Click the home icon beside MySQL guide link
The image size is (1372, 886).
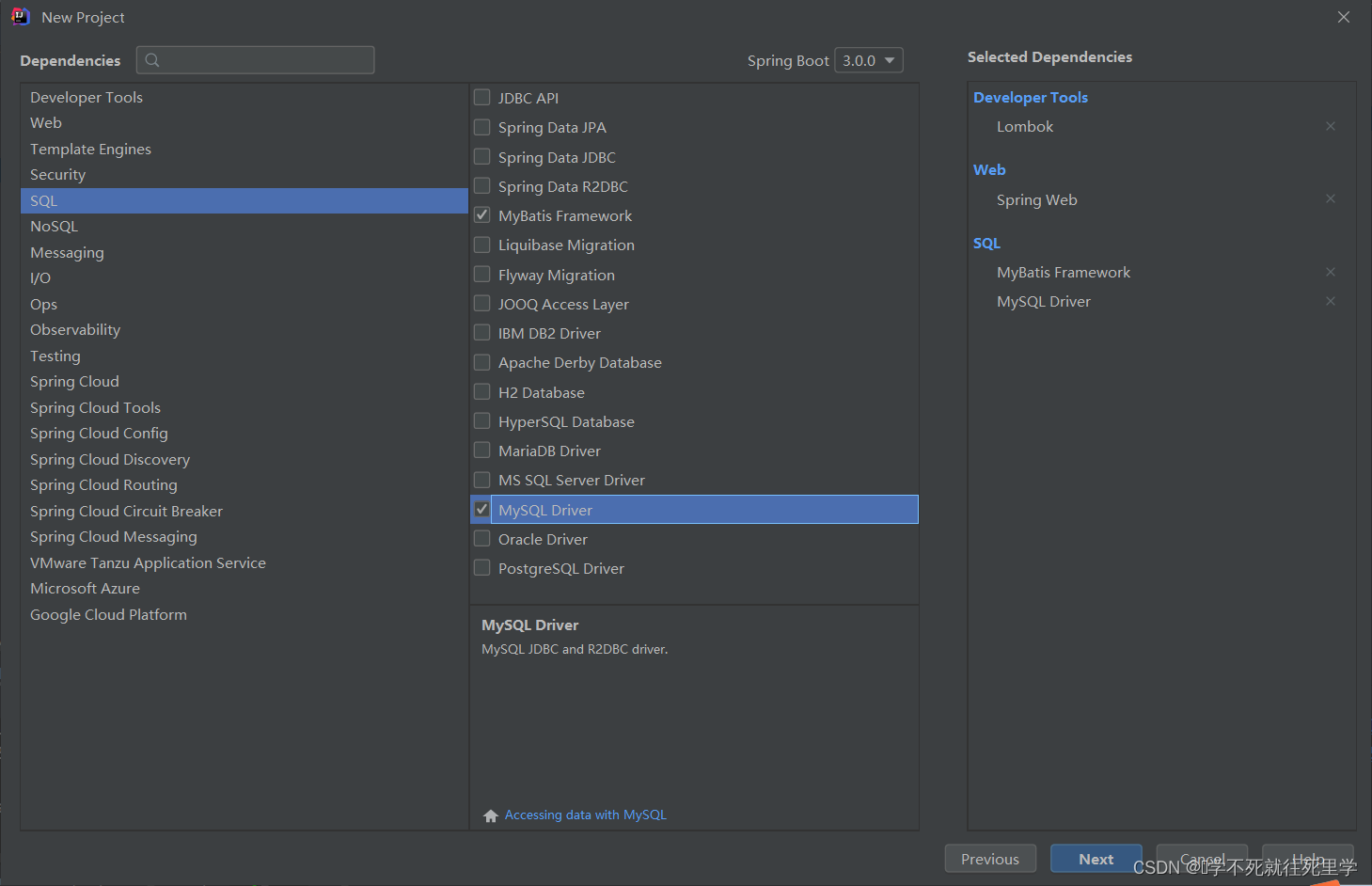pyautogui.click(x=490, y=815)
